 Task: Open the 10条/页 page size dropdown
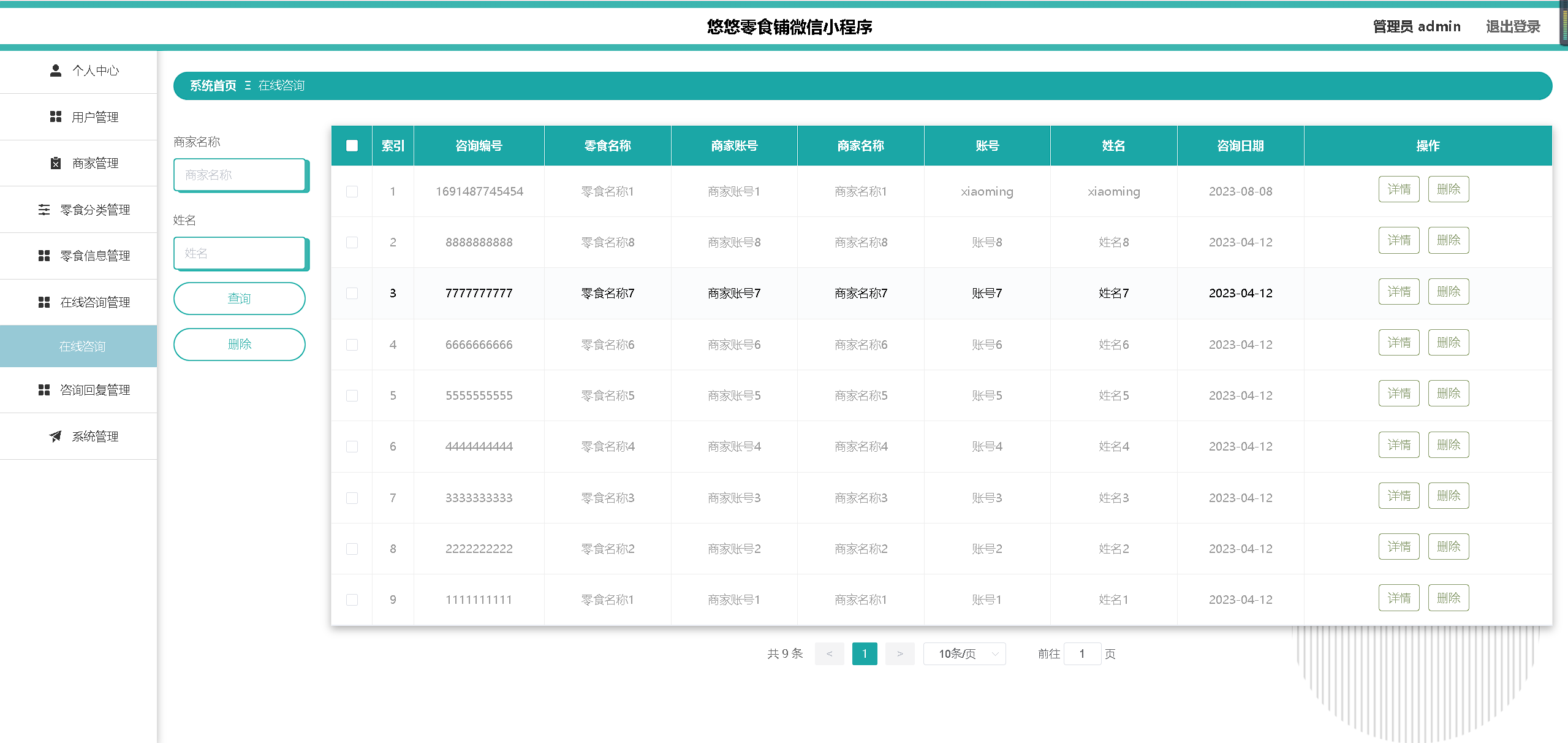[x=965, y=653]
